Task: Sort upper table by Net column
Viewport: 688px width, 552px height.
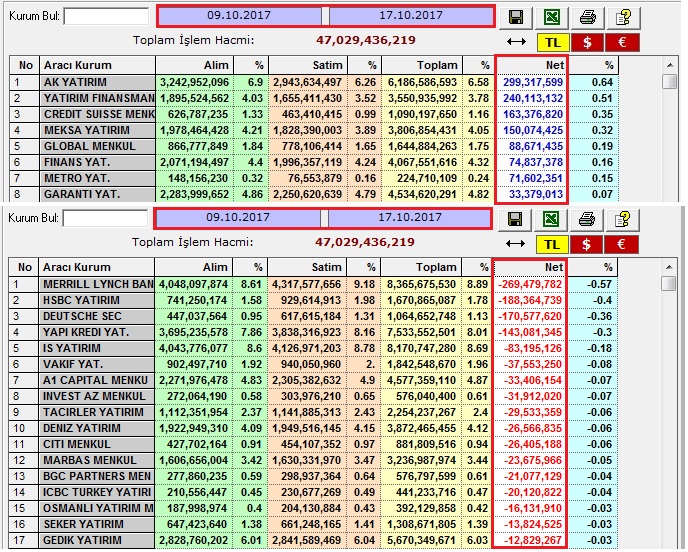Action: tap(532, 65)
